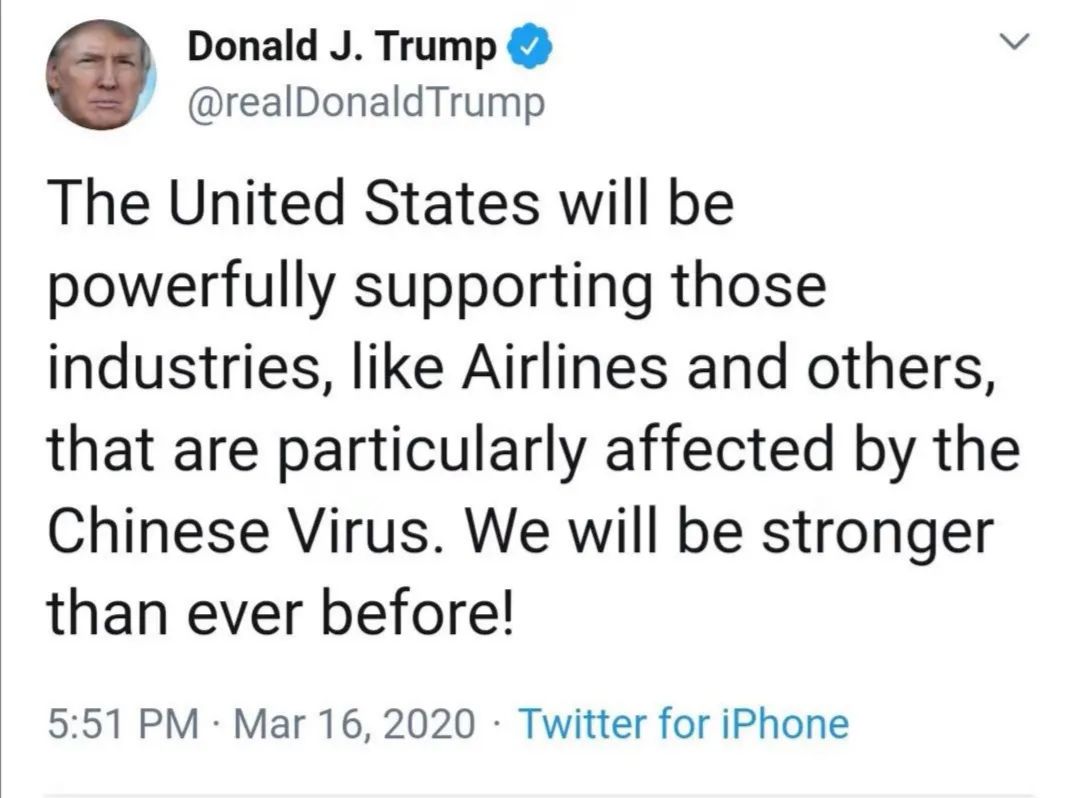Open the Donald J. Trump display name
This screenshot has width=1080, height=798.
(x=343, y=47)
